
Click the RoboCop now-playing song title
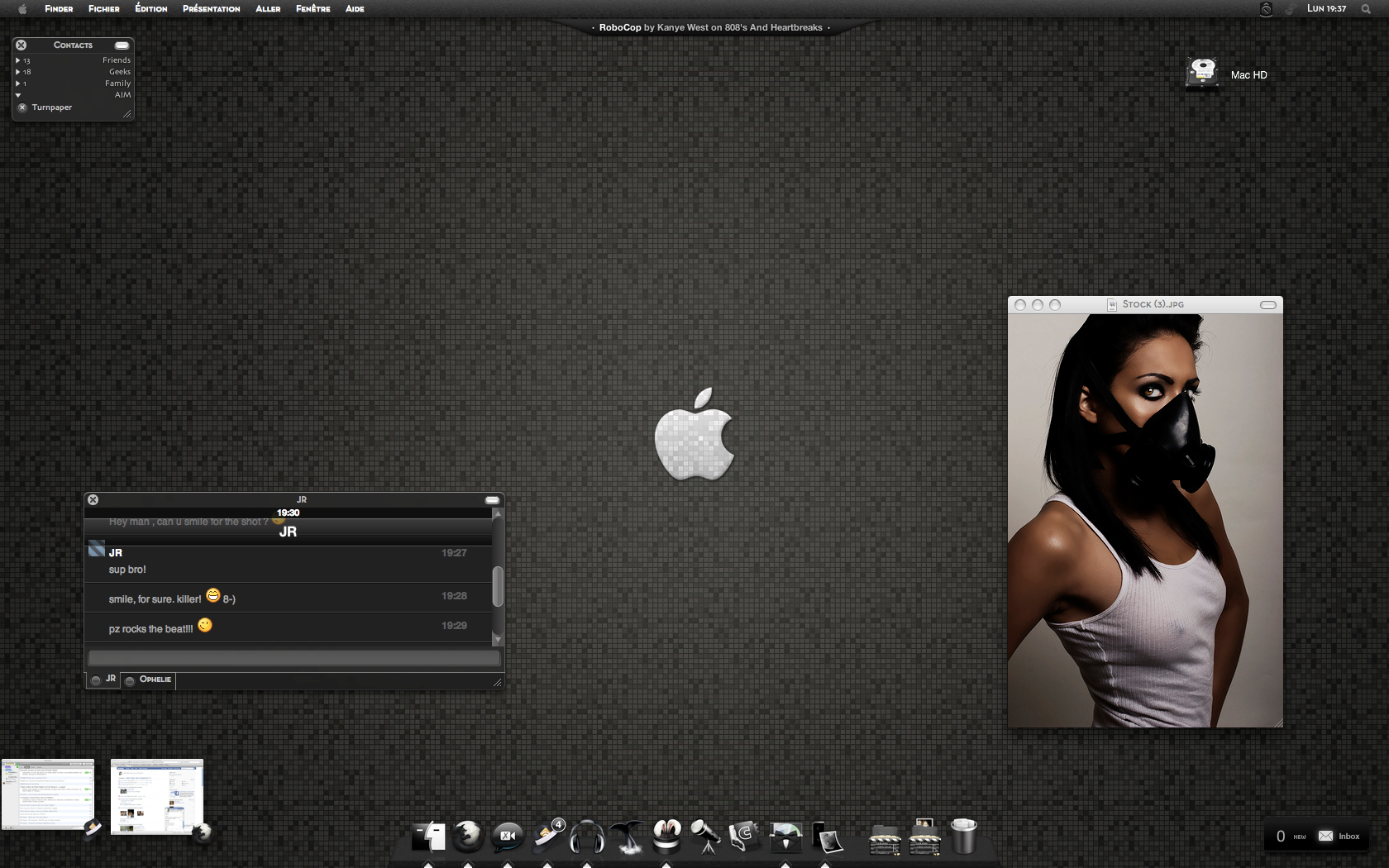[x=620, y=27]
